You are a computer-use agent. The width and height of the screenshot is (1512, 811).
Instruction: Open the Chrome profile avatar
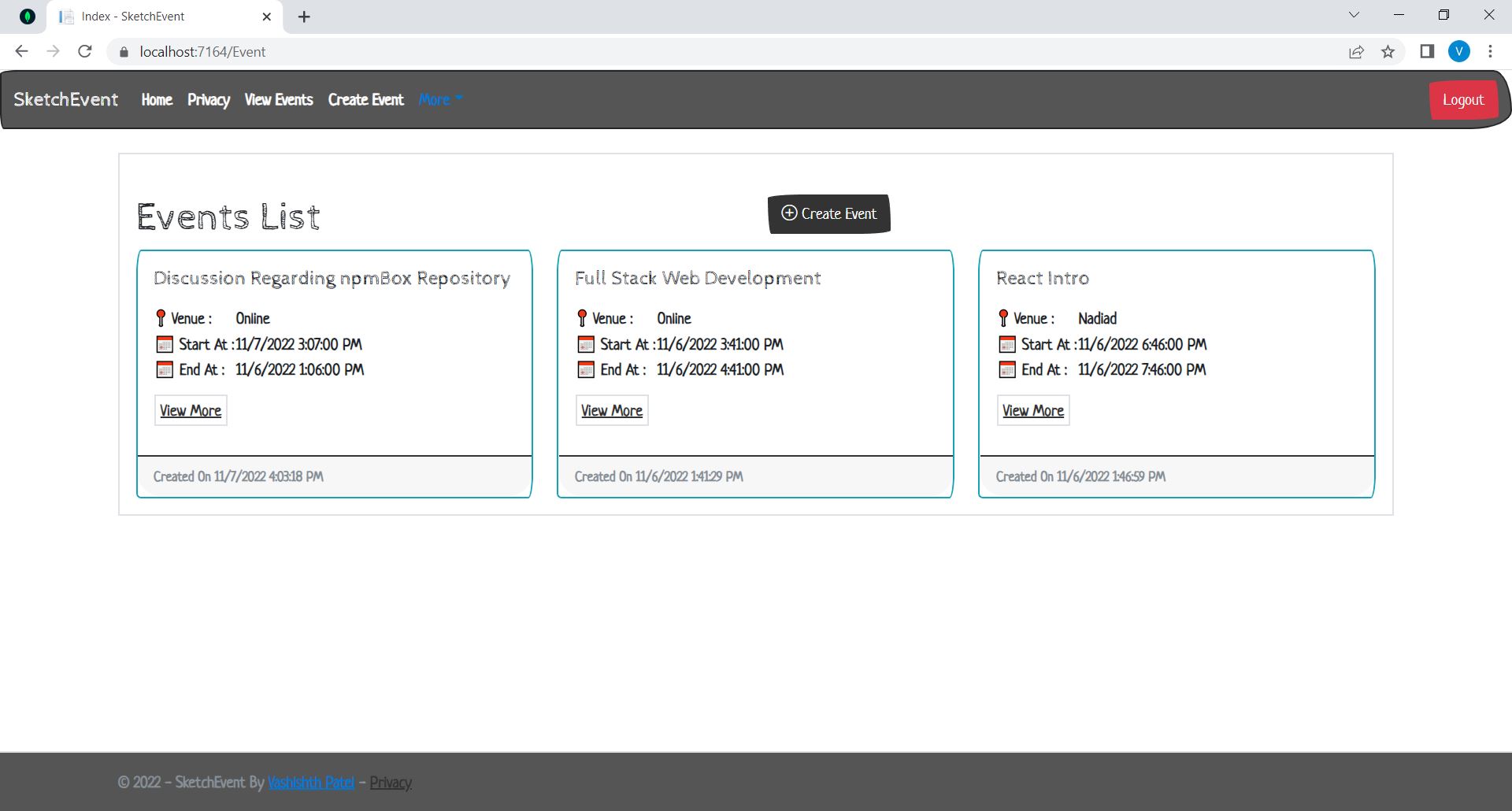[x=1459, y=52]
